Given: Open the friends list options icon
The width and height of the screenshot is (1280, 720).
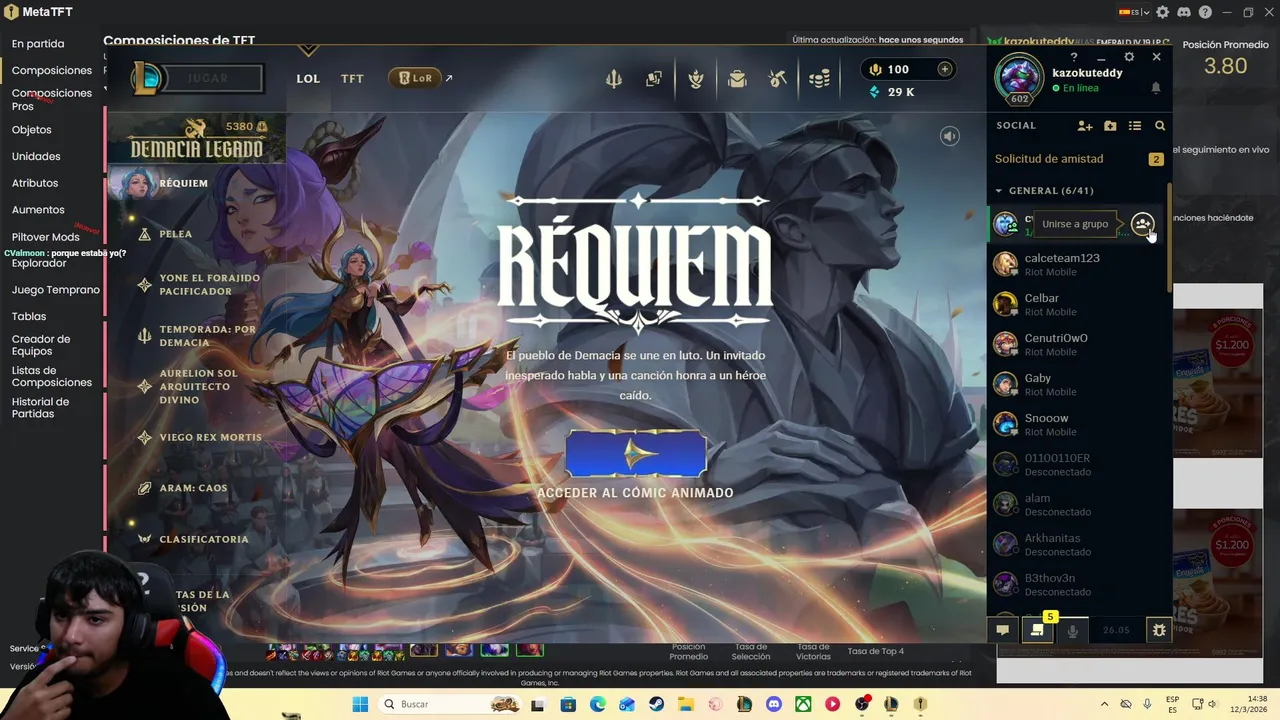Looking at the screenshot, I should (1135, 126).
